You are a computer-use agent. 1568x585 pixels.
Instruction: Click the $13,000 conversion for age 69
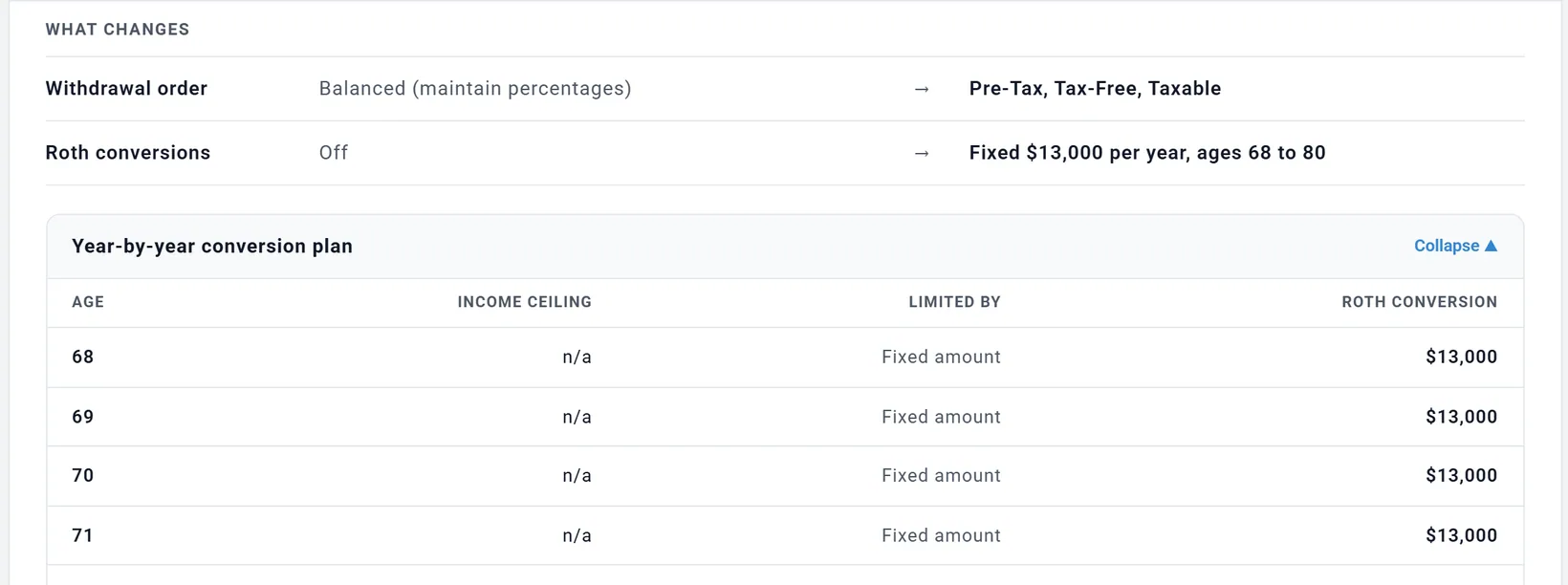pos(1461,417)
